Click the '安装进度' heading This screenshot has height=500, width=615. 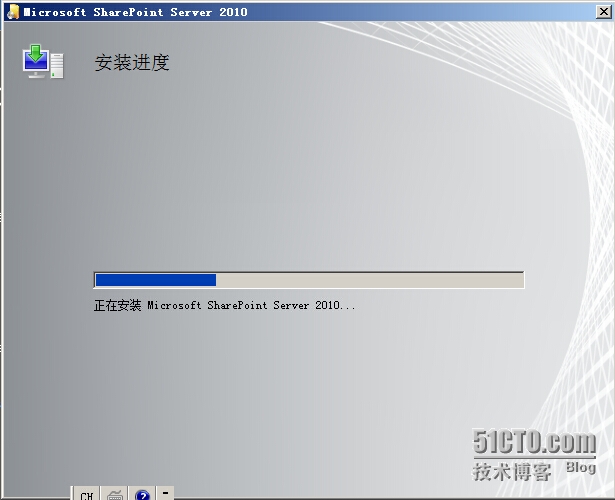(132, 63)
